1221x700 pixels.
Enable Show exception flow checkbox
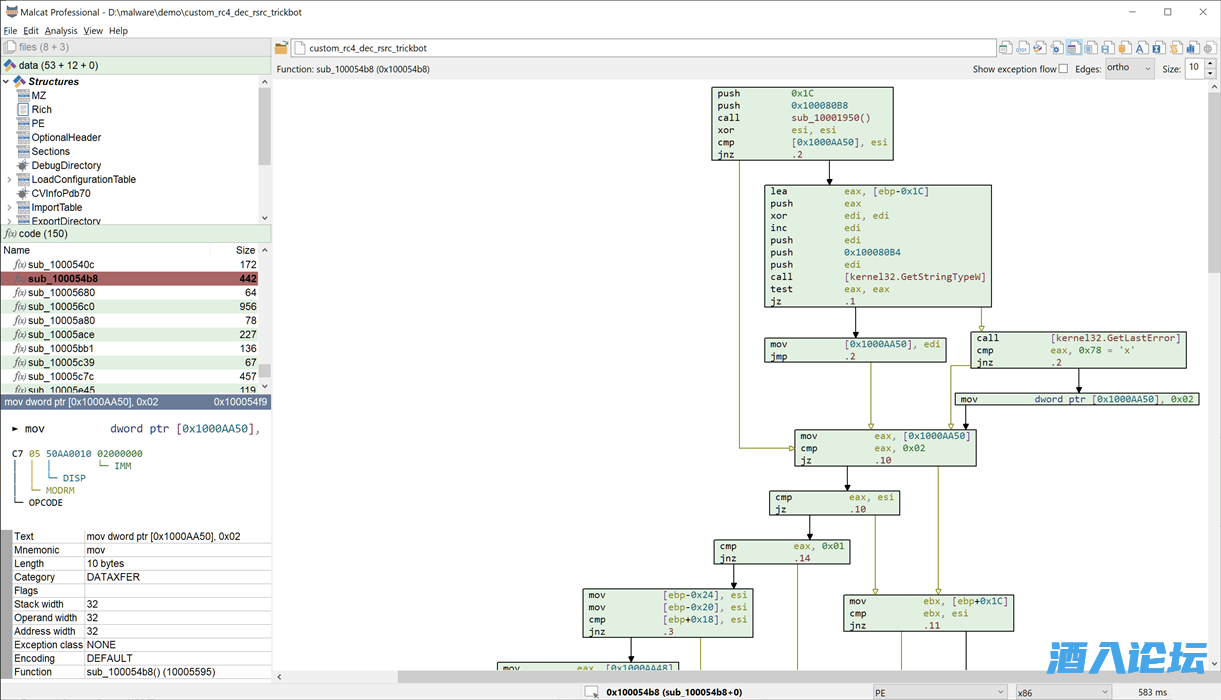coord(1063,69)
